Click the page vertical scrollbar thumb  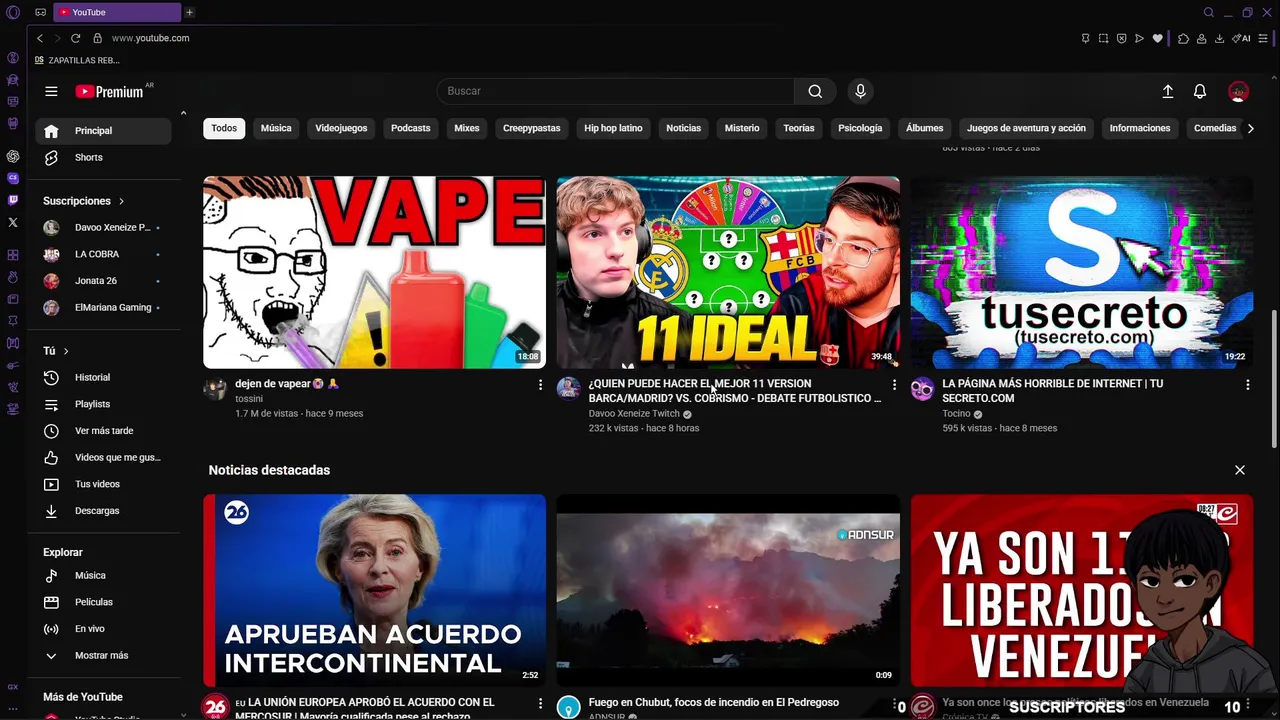coord(1274,378)
